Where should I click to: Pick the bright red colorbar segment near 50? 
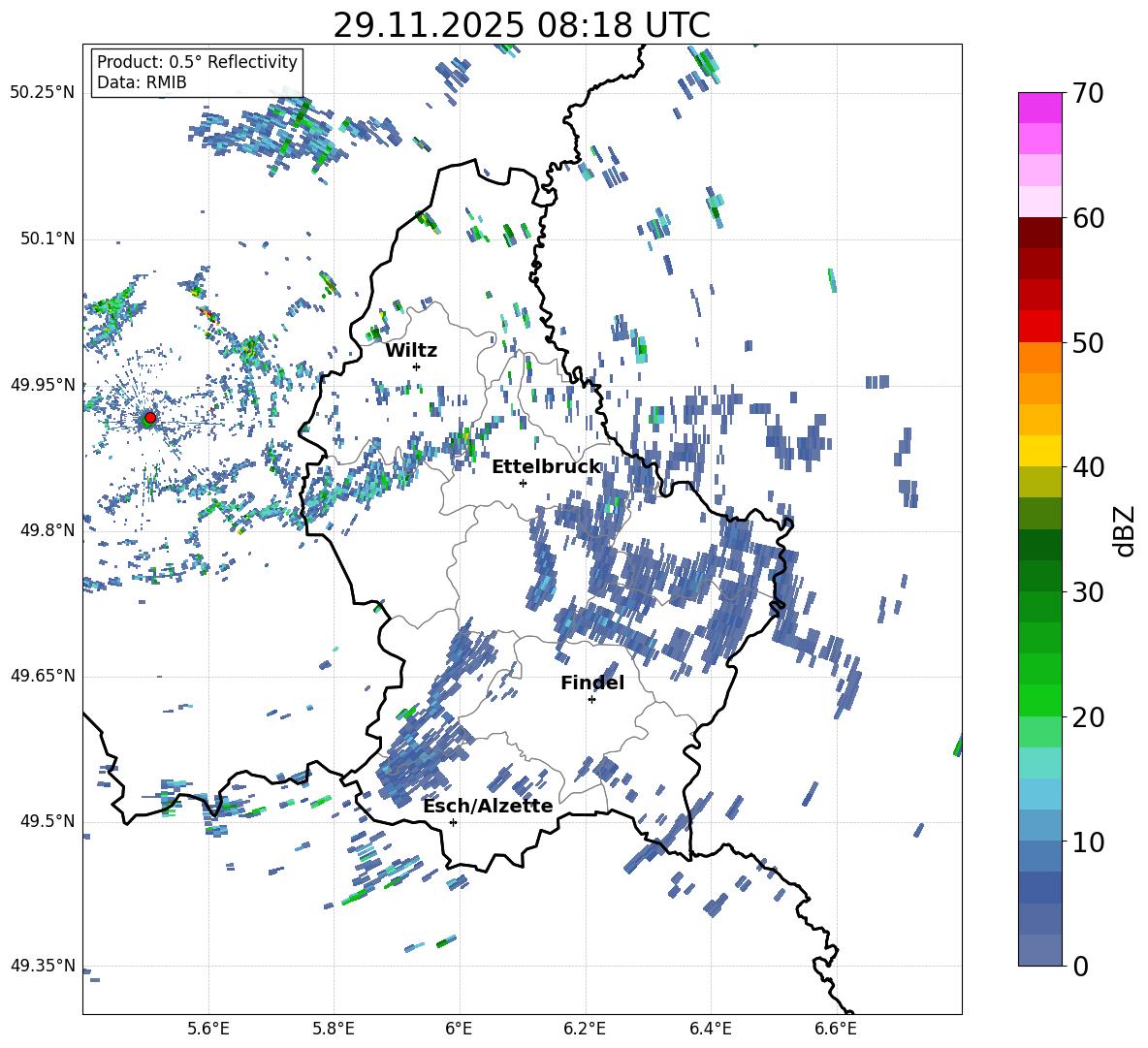(x=1040, y=326)
